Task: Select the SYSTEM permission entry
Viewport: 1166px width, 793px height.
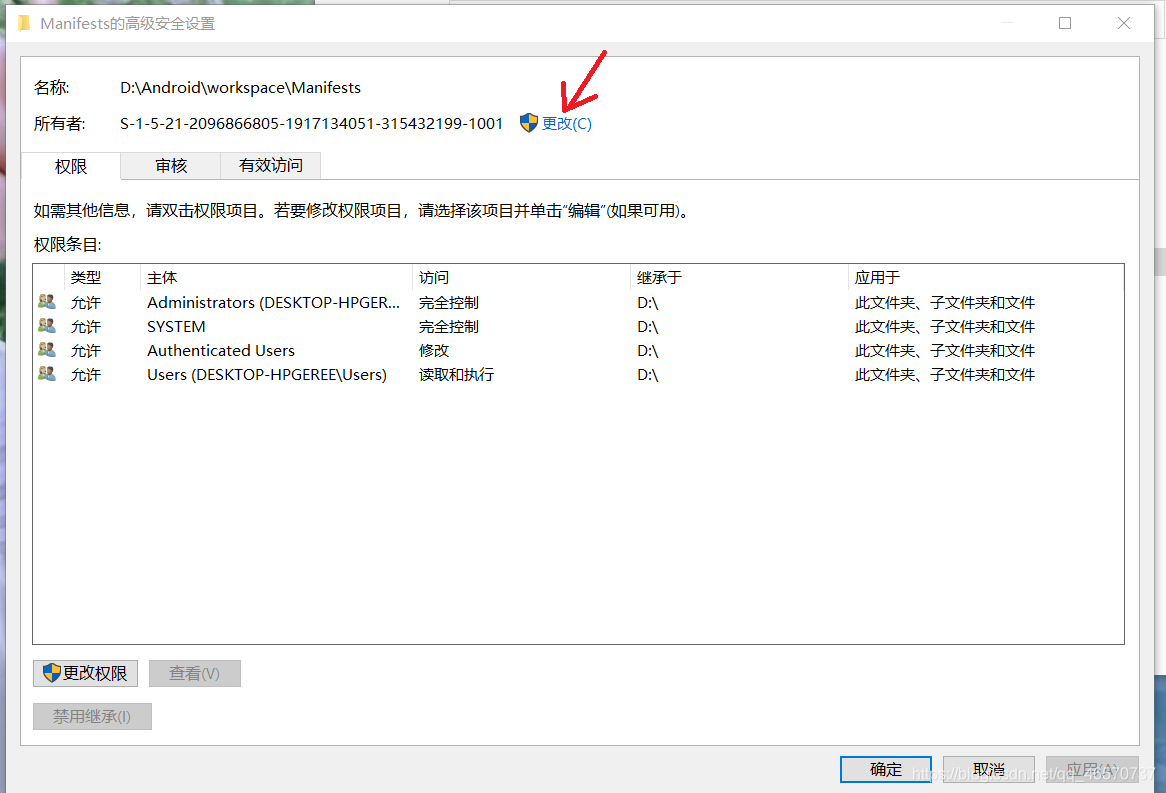Action: tap(578, 327)
